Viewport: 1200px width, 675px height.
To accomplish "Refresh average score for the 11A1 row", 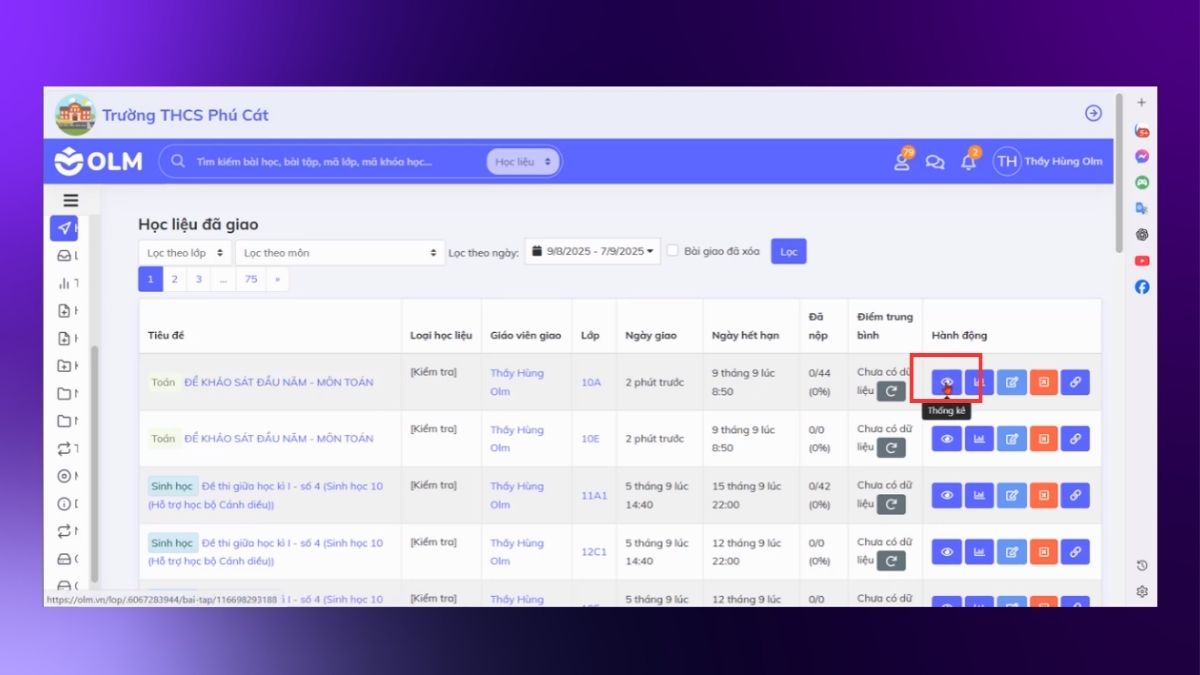I will pyautogui.click(x=891, y=504).
